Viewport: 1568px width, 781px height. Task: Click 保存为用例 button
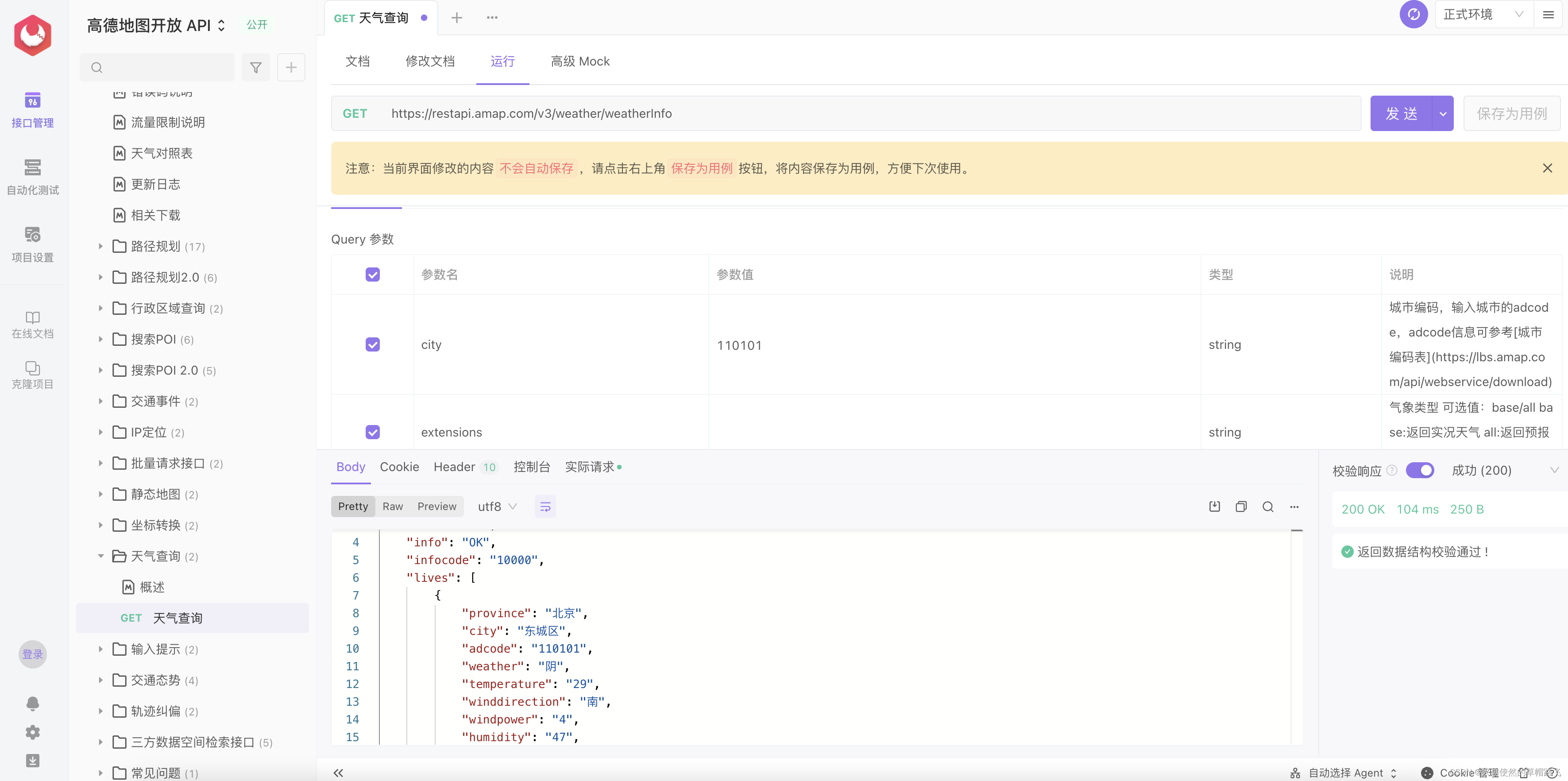tap(1511, 113)
